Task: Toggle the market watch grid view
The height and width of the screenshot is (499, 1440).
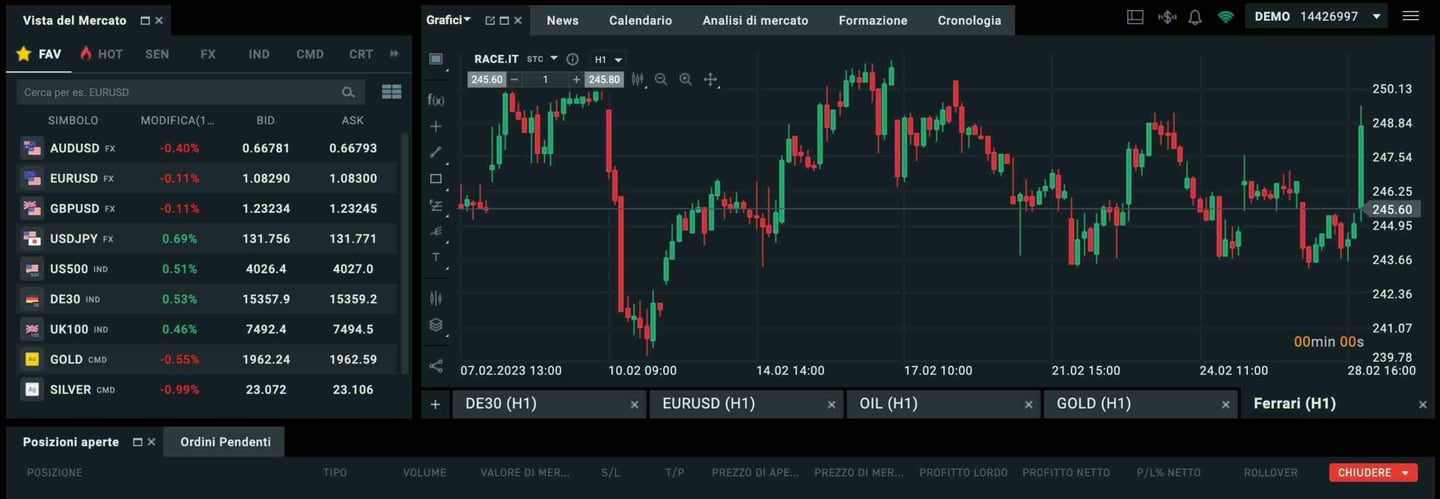Action: tap(391, 92)
